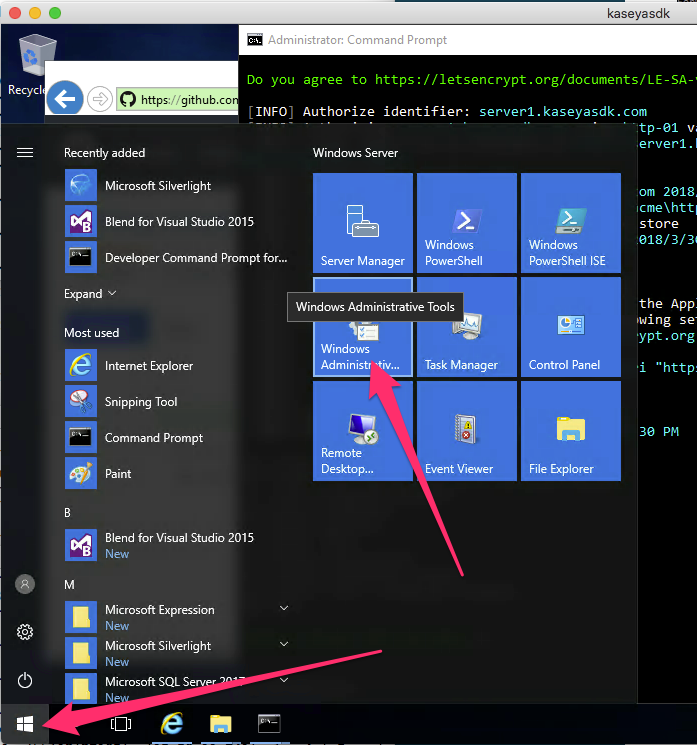Launch Microsoft Silverlight from Recently added
The width and height of the screenshot is (697, 745).
tap(177, 186)
